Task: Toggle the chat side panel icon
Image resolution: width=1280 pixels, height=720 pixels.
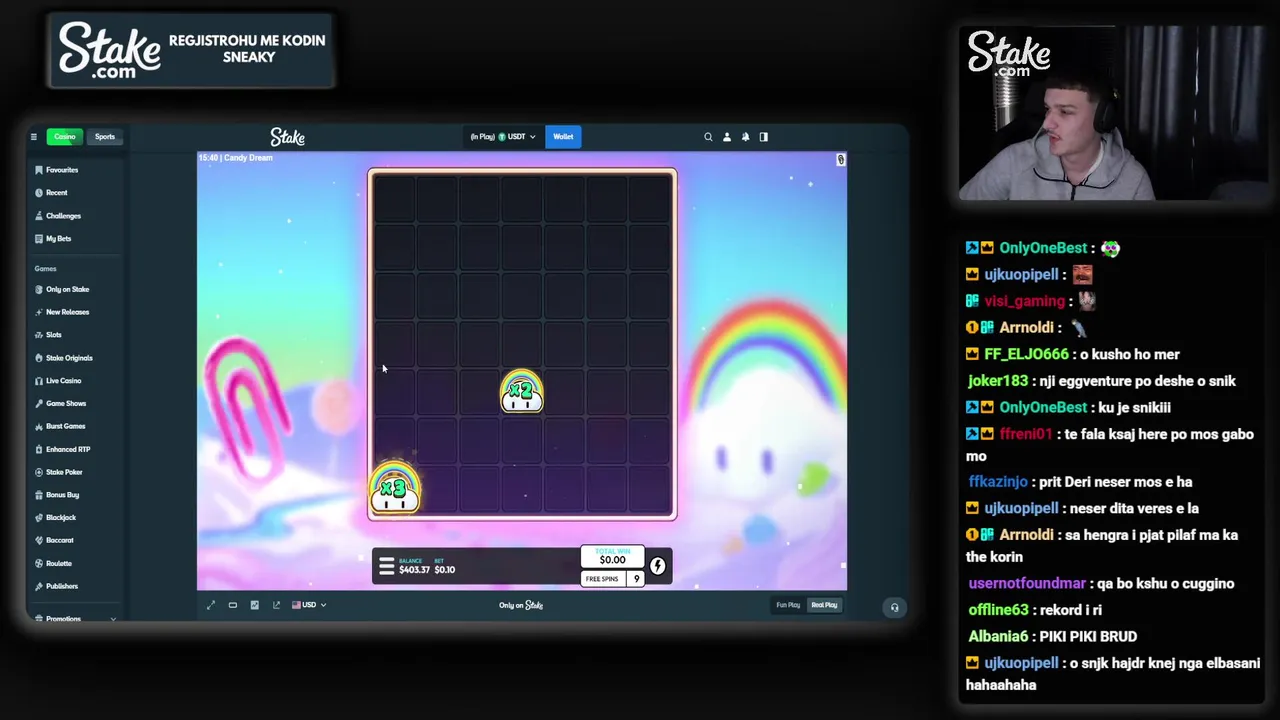Action: click(x=764, y=137)
